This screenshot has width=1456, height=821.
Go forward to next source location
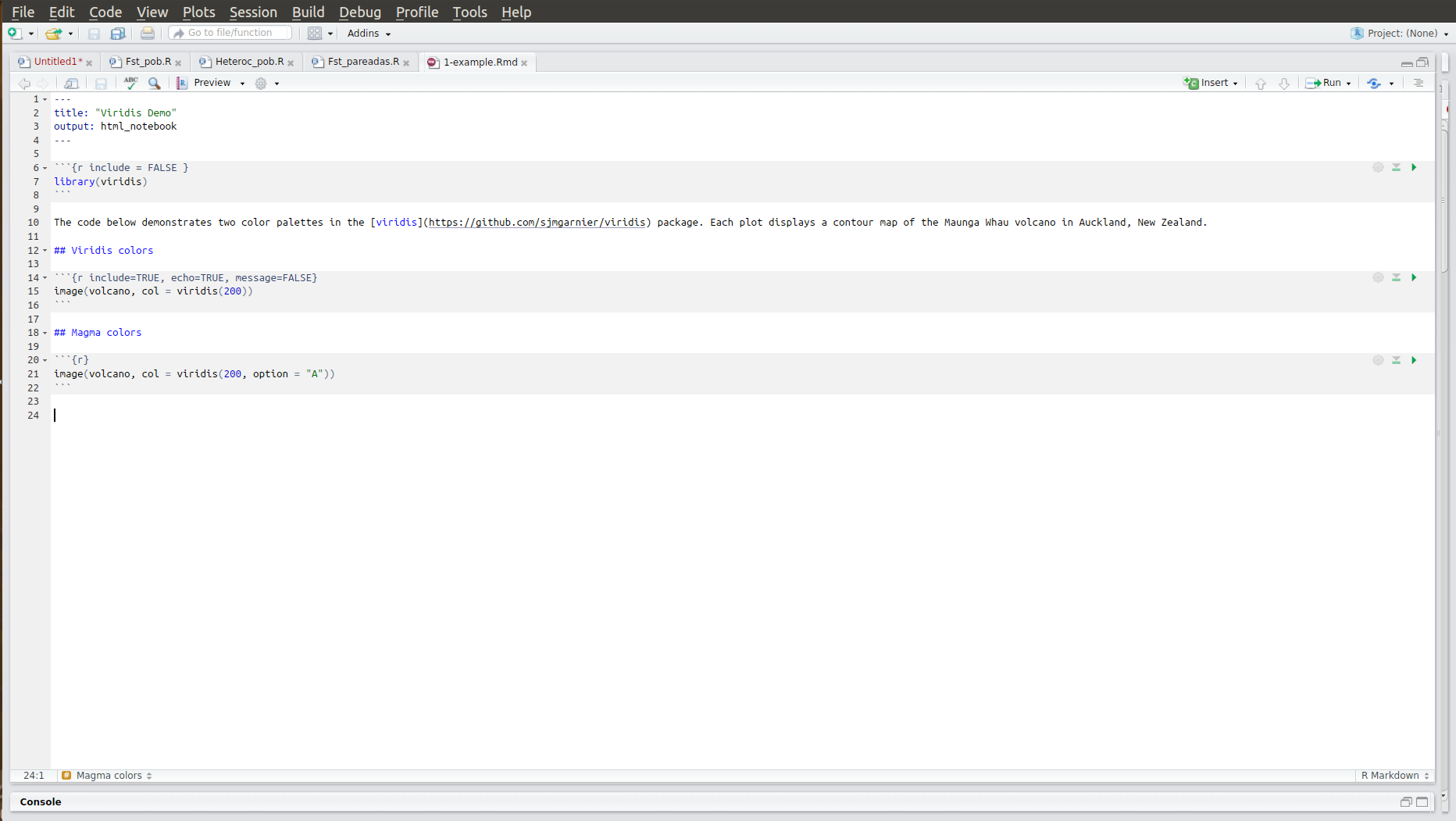[43, 83]
